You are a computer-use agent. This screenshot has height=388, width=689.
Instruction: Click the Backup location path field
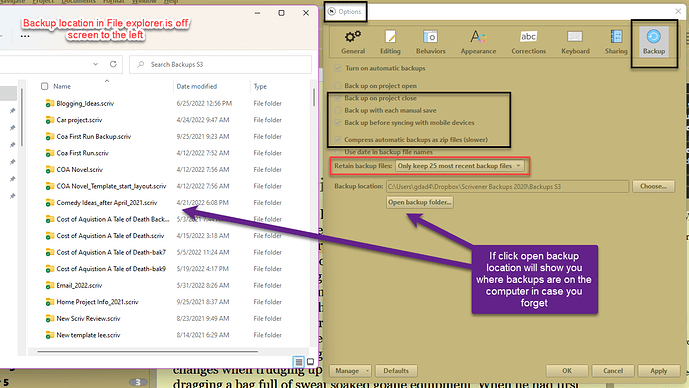pyautogui.click(x=508, y=186)
